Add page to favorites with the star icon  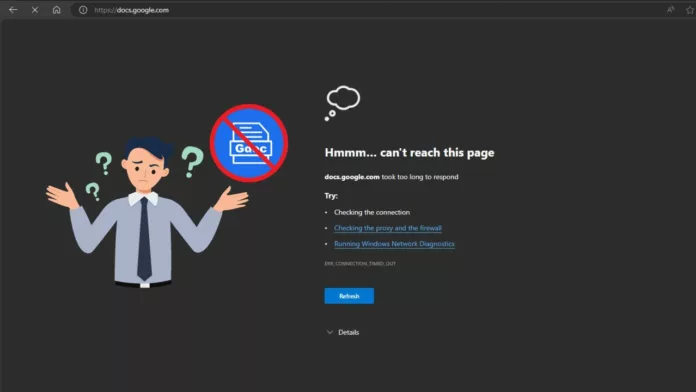click(690, 10)
